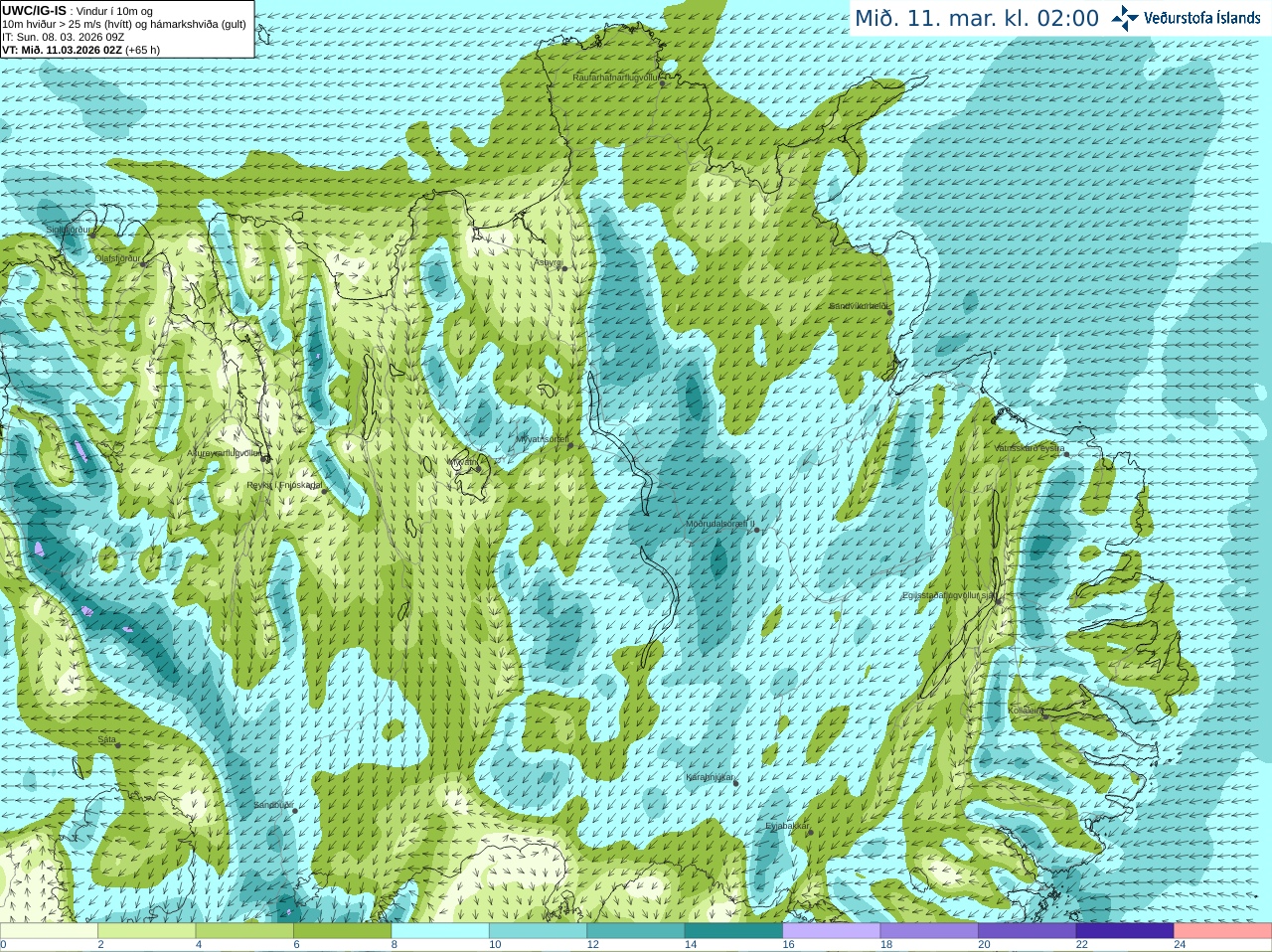This screenshot has height=952, width=1272.
Task: Select the Egilsstaðaflugvöllur station label
Action: (948, 595)
